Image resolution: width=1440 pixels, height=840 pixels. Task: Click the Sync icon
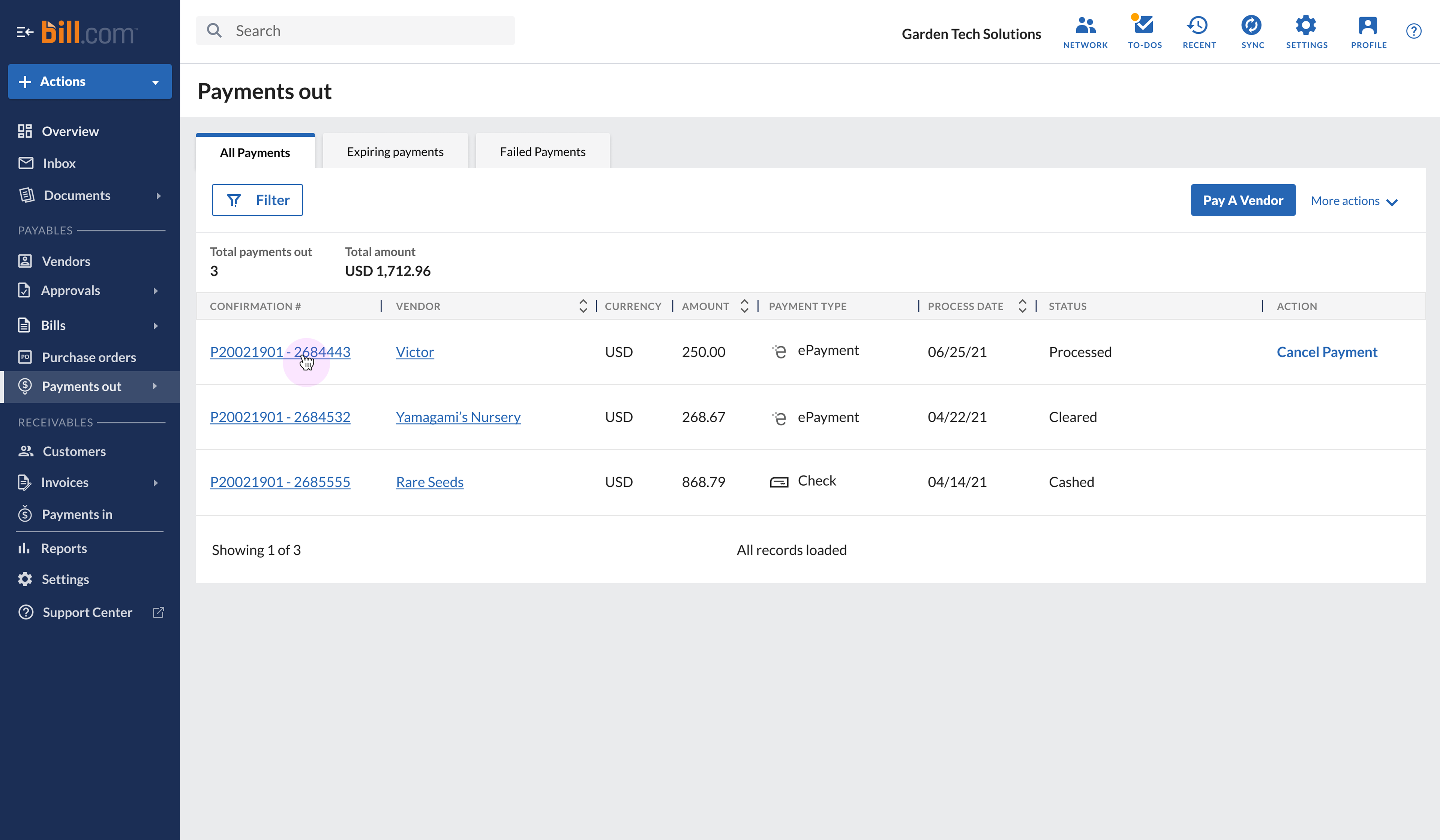coord(1252,32)
